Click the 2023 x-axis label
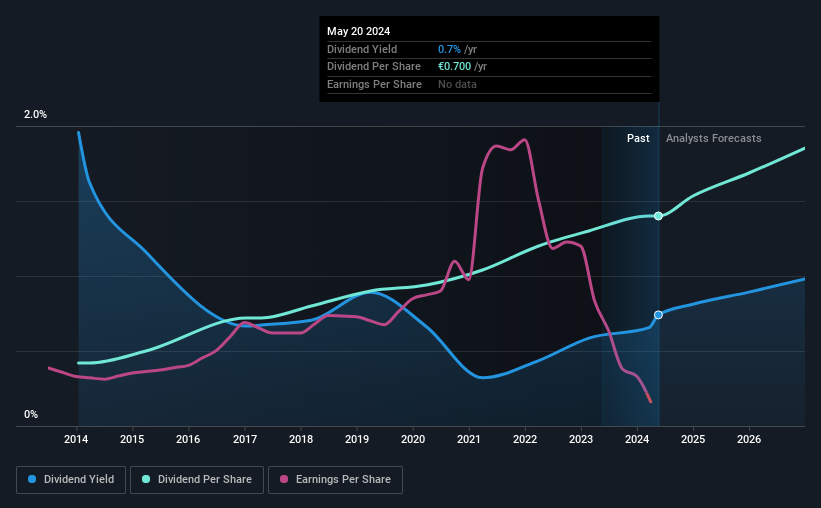Image resolution: width=821 pixels, height=508 pixels. pyautogui.click(x=581, y=439)
